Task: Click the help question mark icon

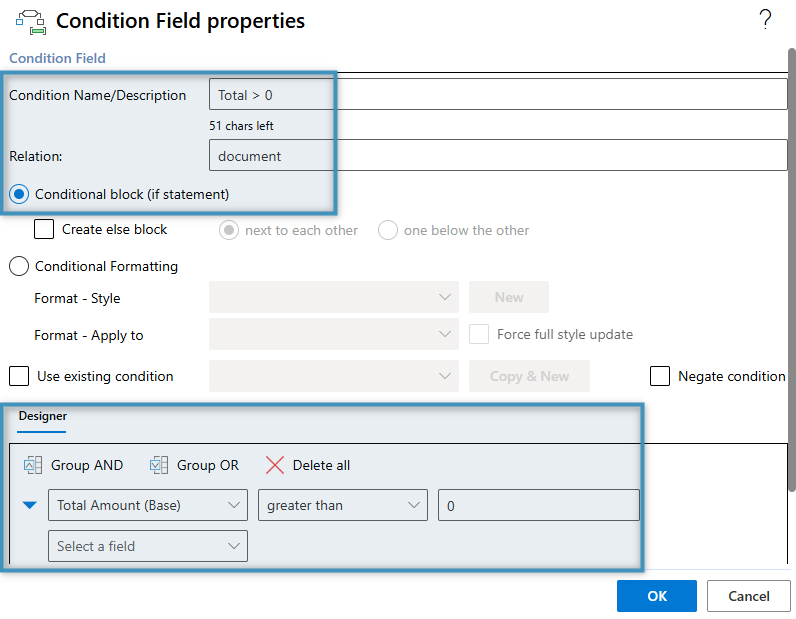Action: pos(765,20)
